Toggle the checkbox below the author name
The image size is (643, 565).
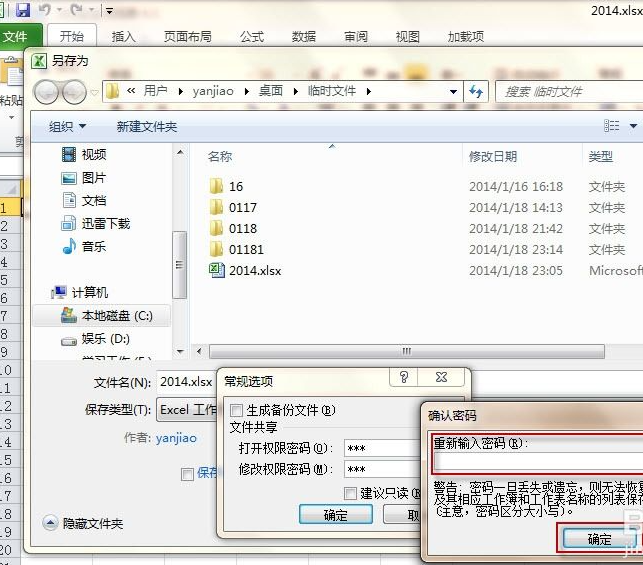click(x=187, y=473)
